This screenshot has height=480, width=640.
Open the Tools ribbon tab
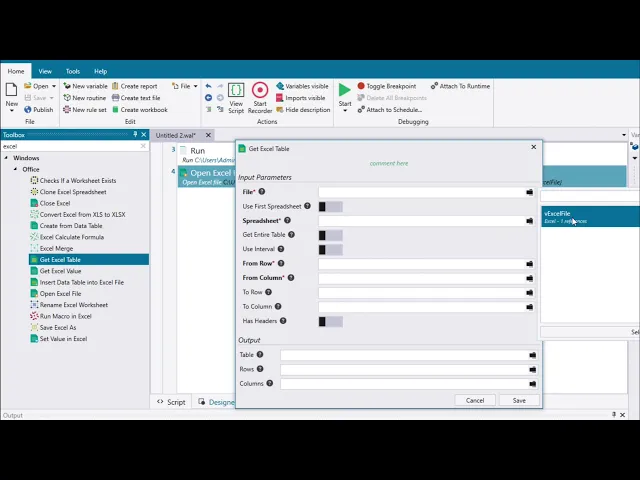73,71
